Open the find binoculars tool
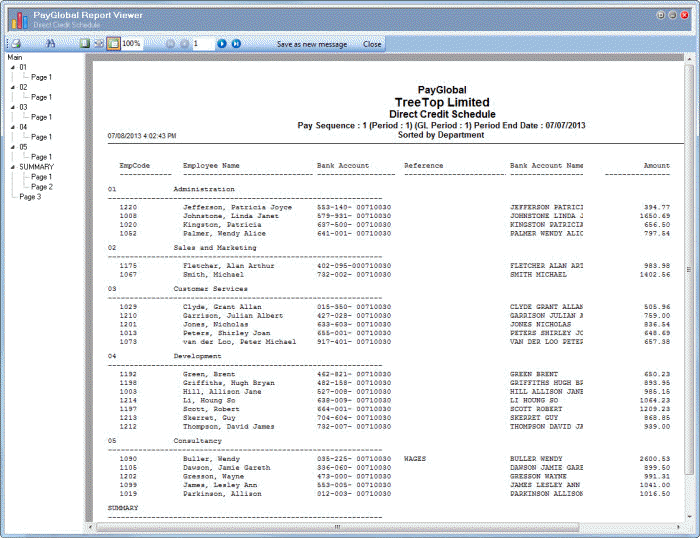Image resolution: width=700 pixels, height=538 pixels. (x=51, y=44)
